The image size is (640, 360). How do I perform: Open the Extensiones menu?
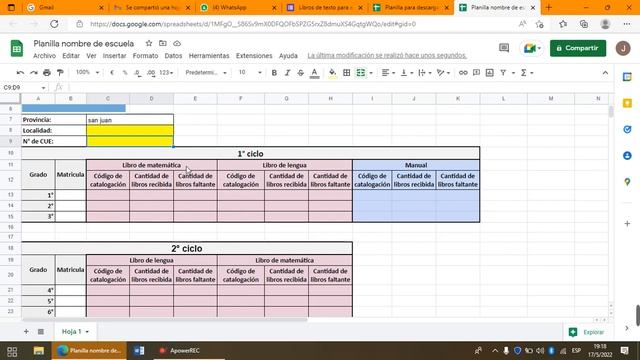coord(254,56)
